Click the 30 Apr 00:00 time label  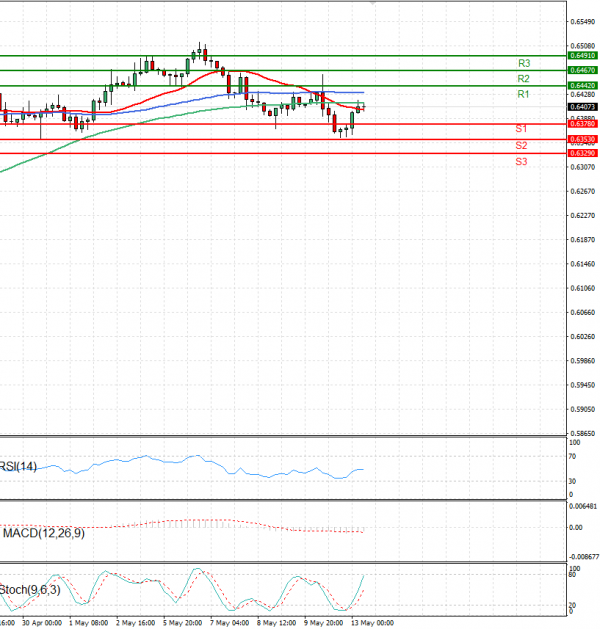42,623
